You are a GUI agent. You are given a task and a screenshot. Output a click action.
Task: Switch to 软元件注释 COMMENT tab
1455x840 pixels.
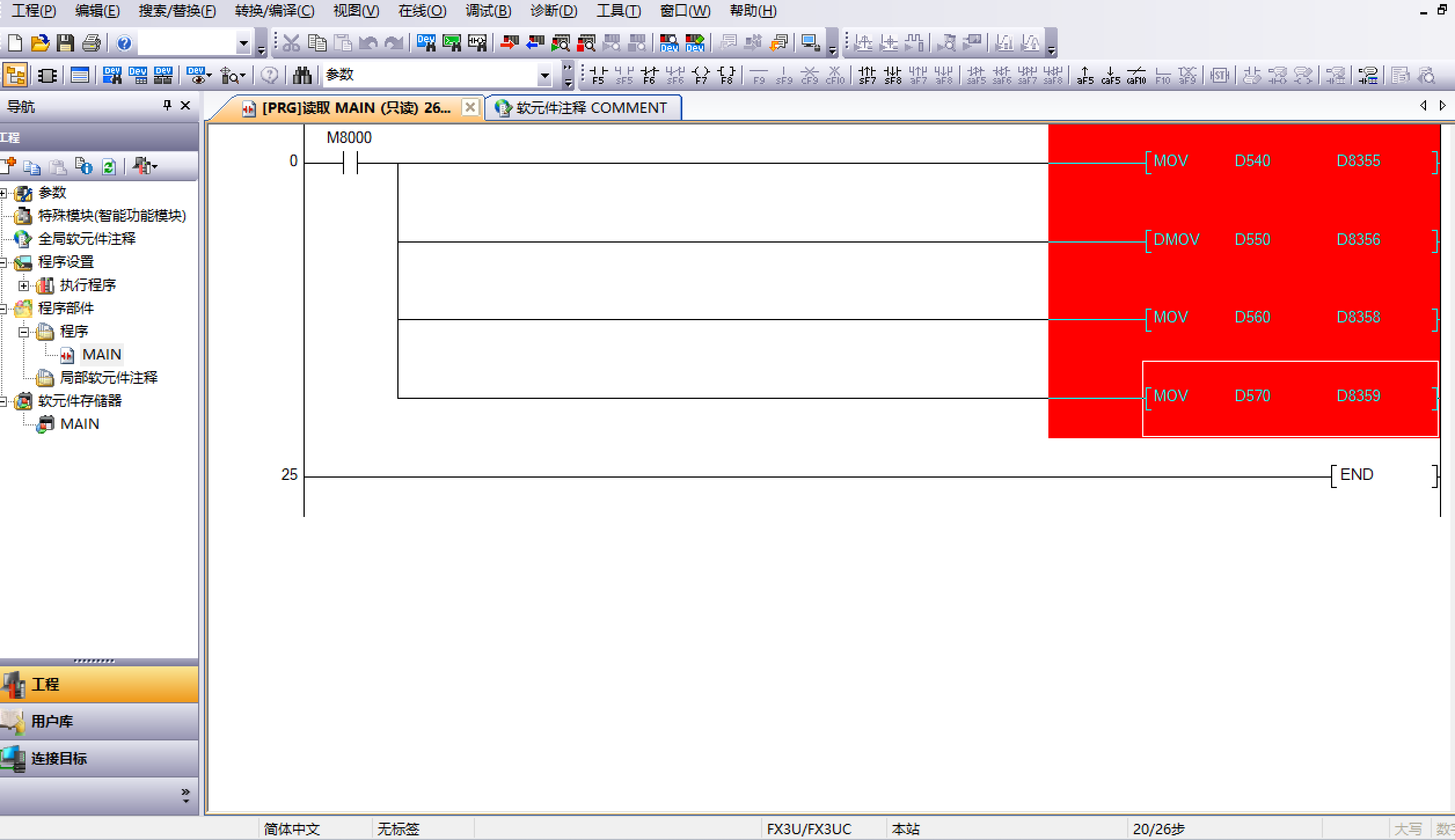tap(583, 108)
